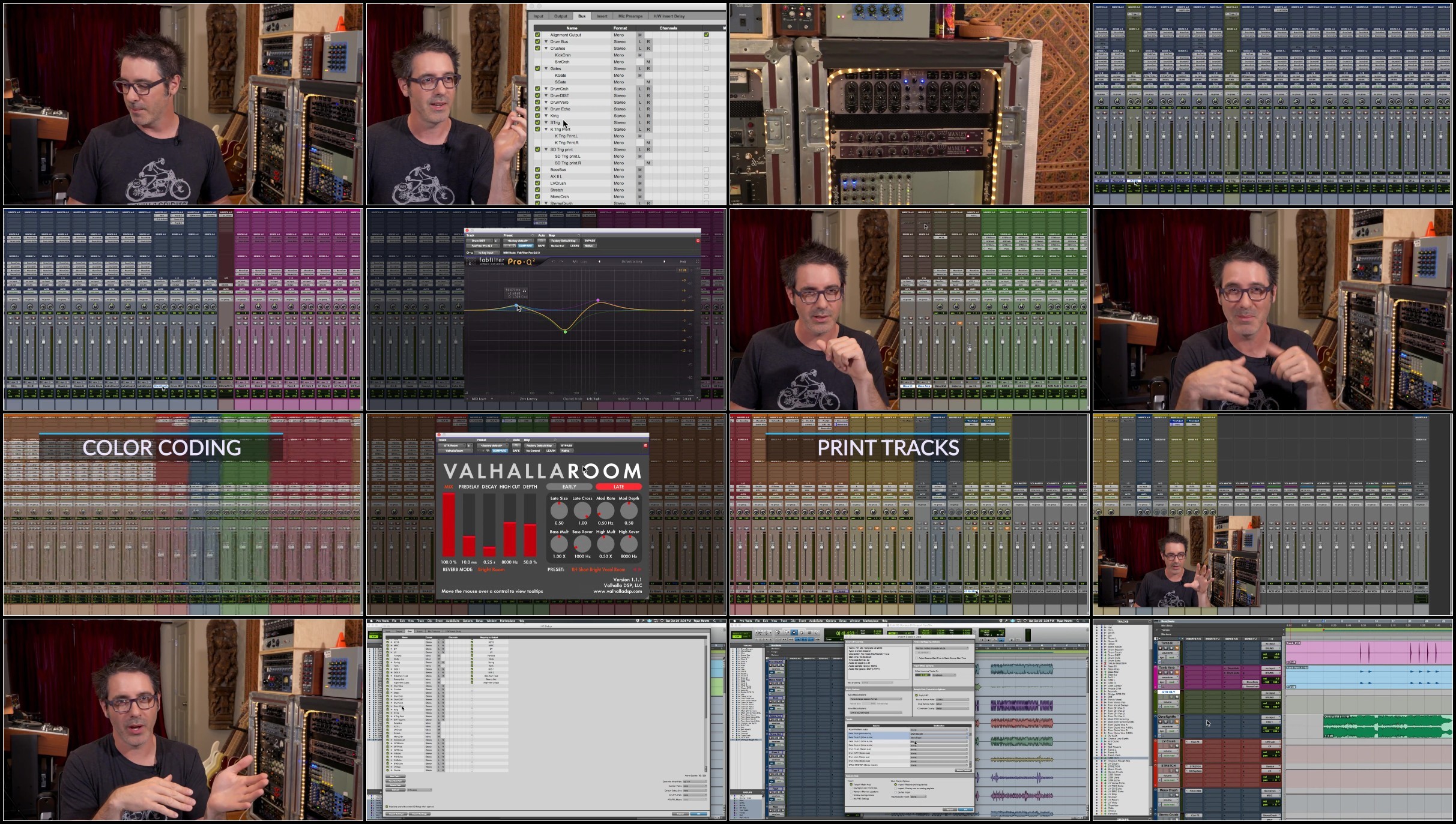Open the Mic Preamps tab

coord(630,16)
